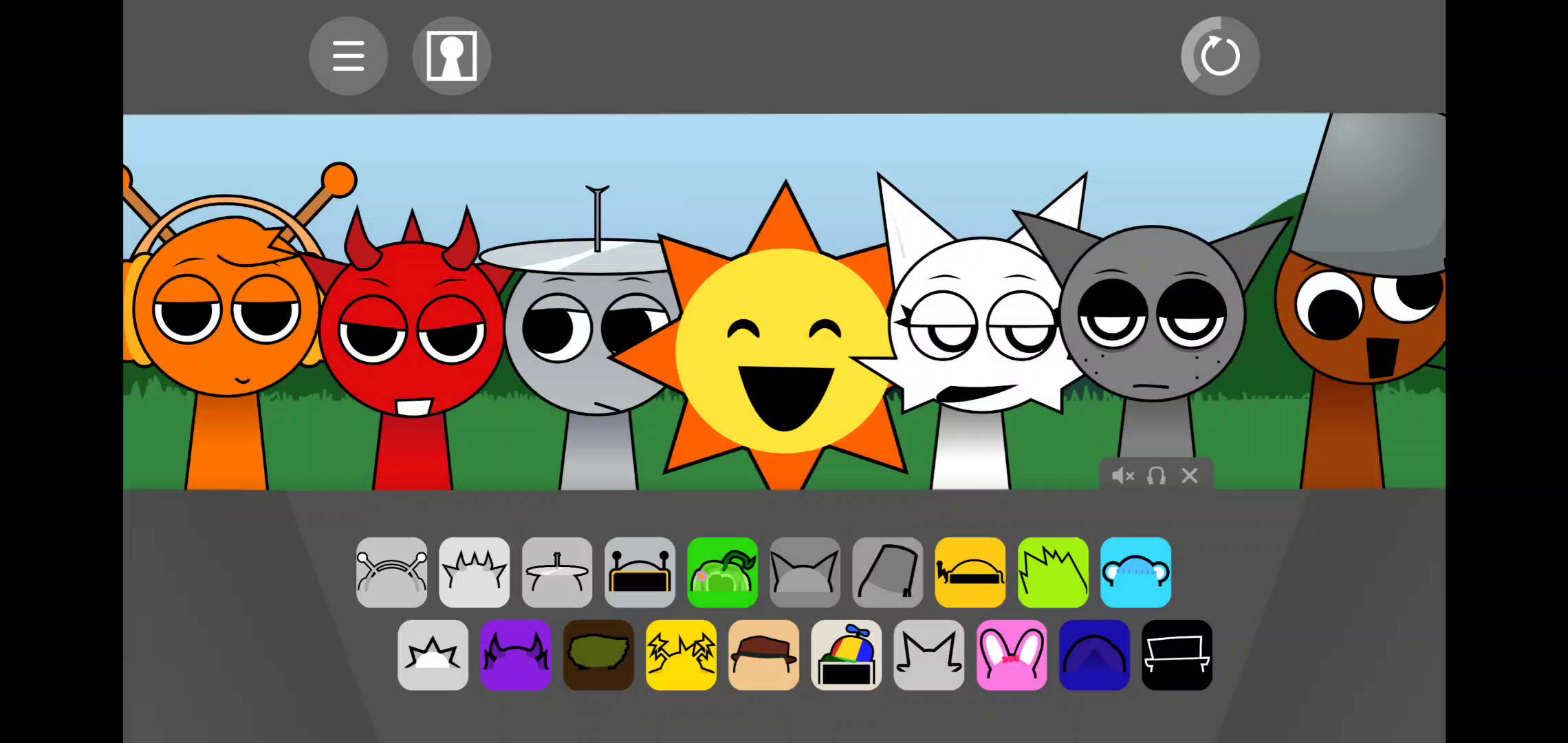1568x743 pixels.
Task: Select the pink bunny ears icon
Action: click(1012, 655)
